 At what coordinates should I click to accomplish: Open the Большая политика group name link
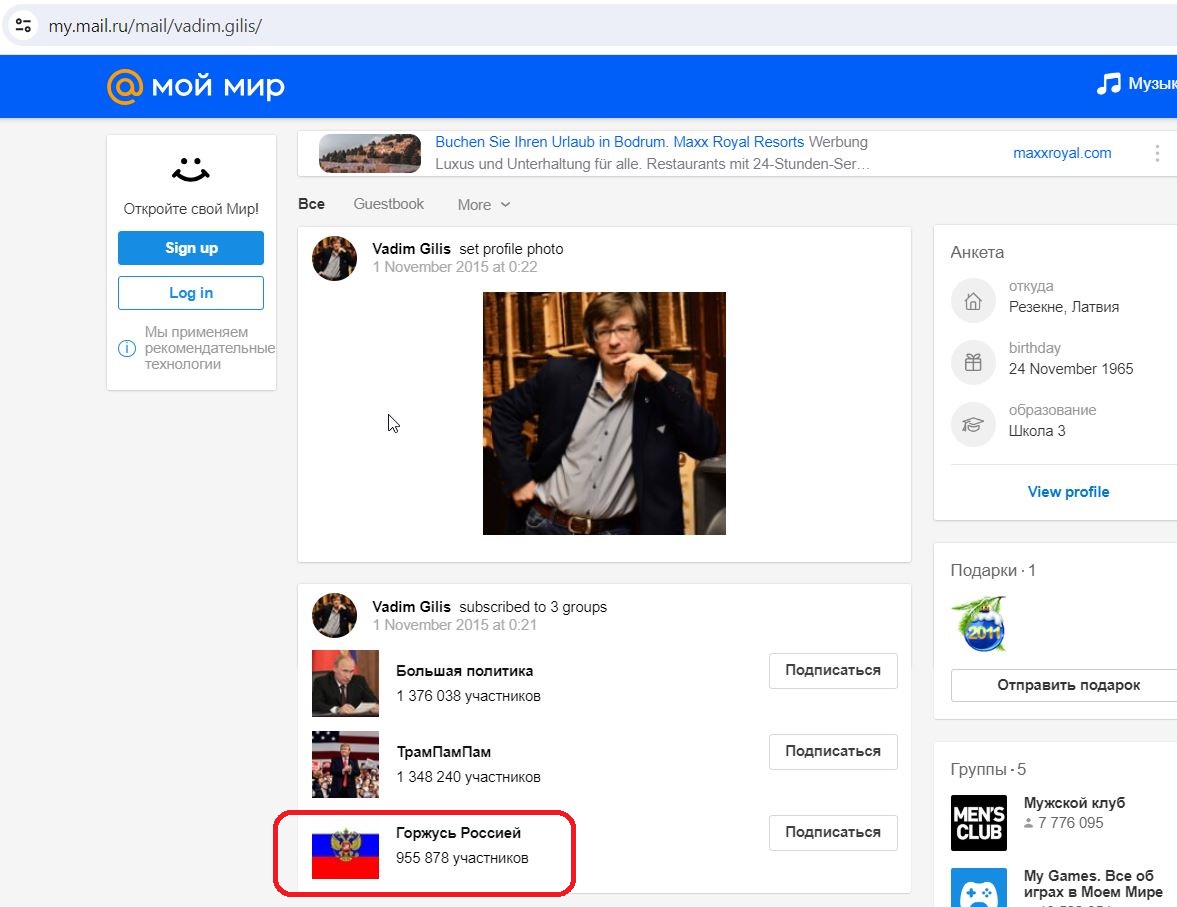[465, 670]
